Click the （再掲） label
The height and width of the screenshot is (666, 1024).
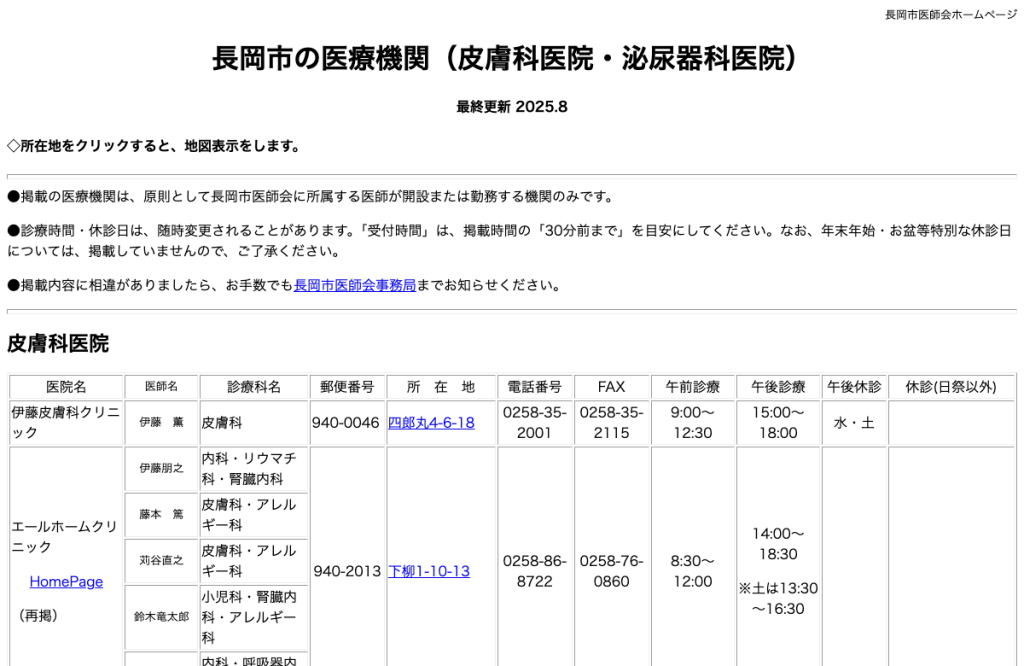pyautogui.click(x=38, y=616)
